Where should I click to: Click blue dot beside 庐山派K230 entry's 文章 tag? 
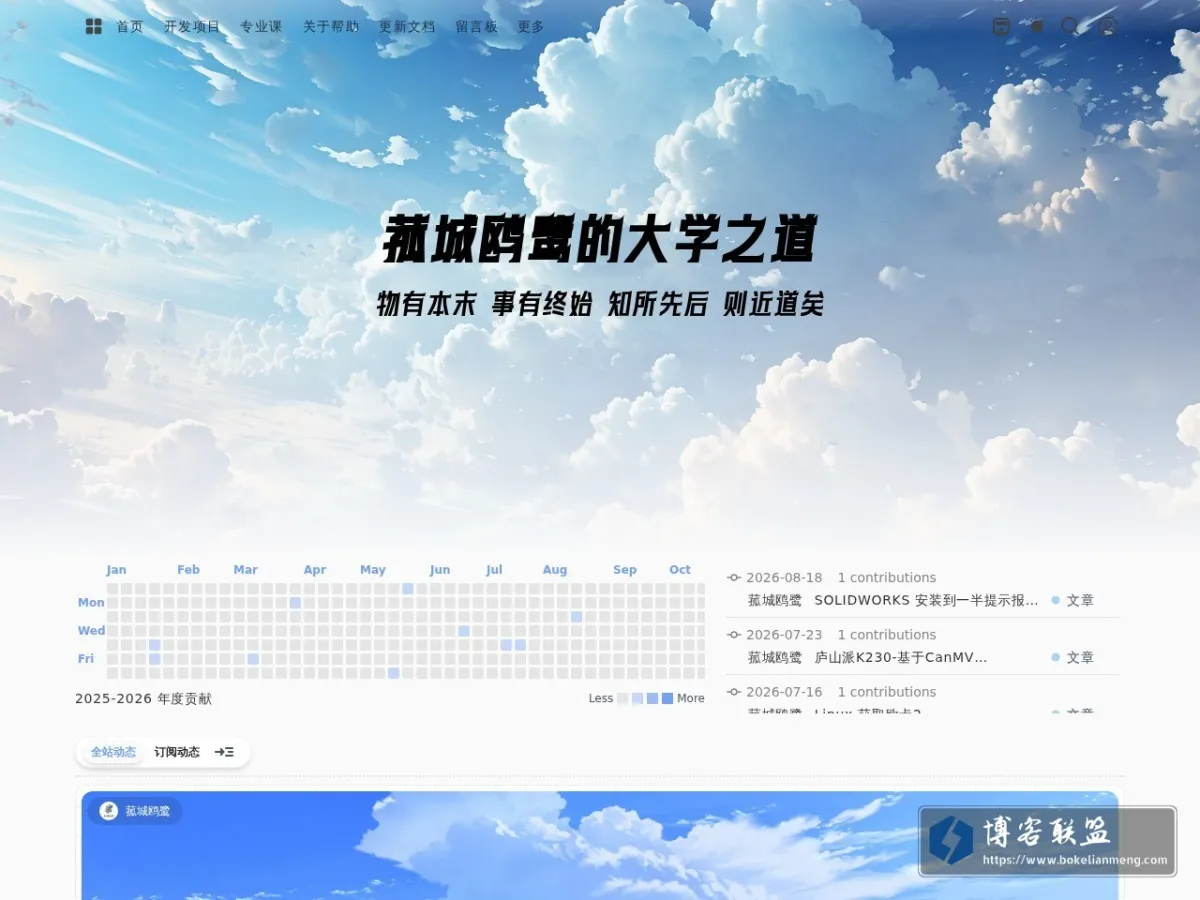(x=1055, y=657)
